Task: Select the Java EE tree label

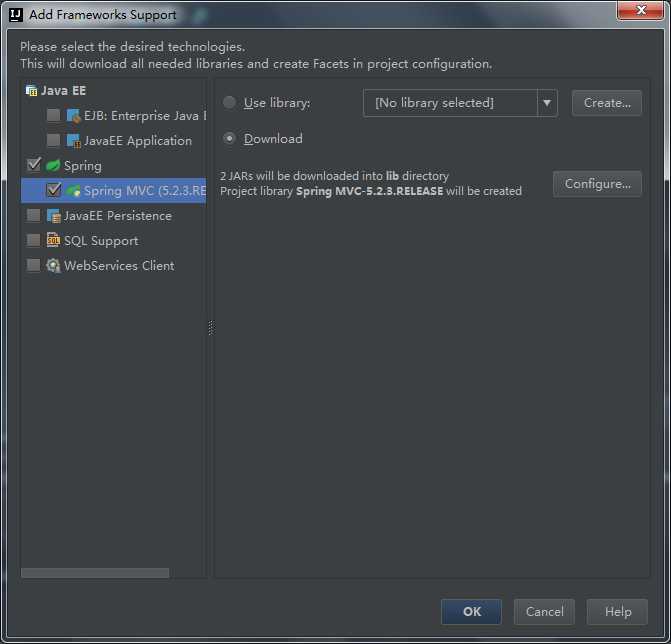Action: click(x=63, y=91)
